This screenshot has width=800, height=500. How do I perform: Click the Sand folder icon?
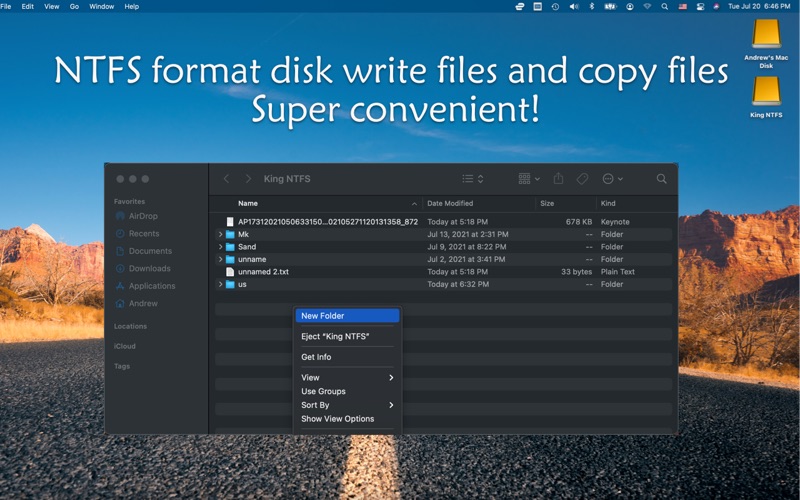coord(230,246)
